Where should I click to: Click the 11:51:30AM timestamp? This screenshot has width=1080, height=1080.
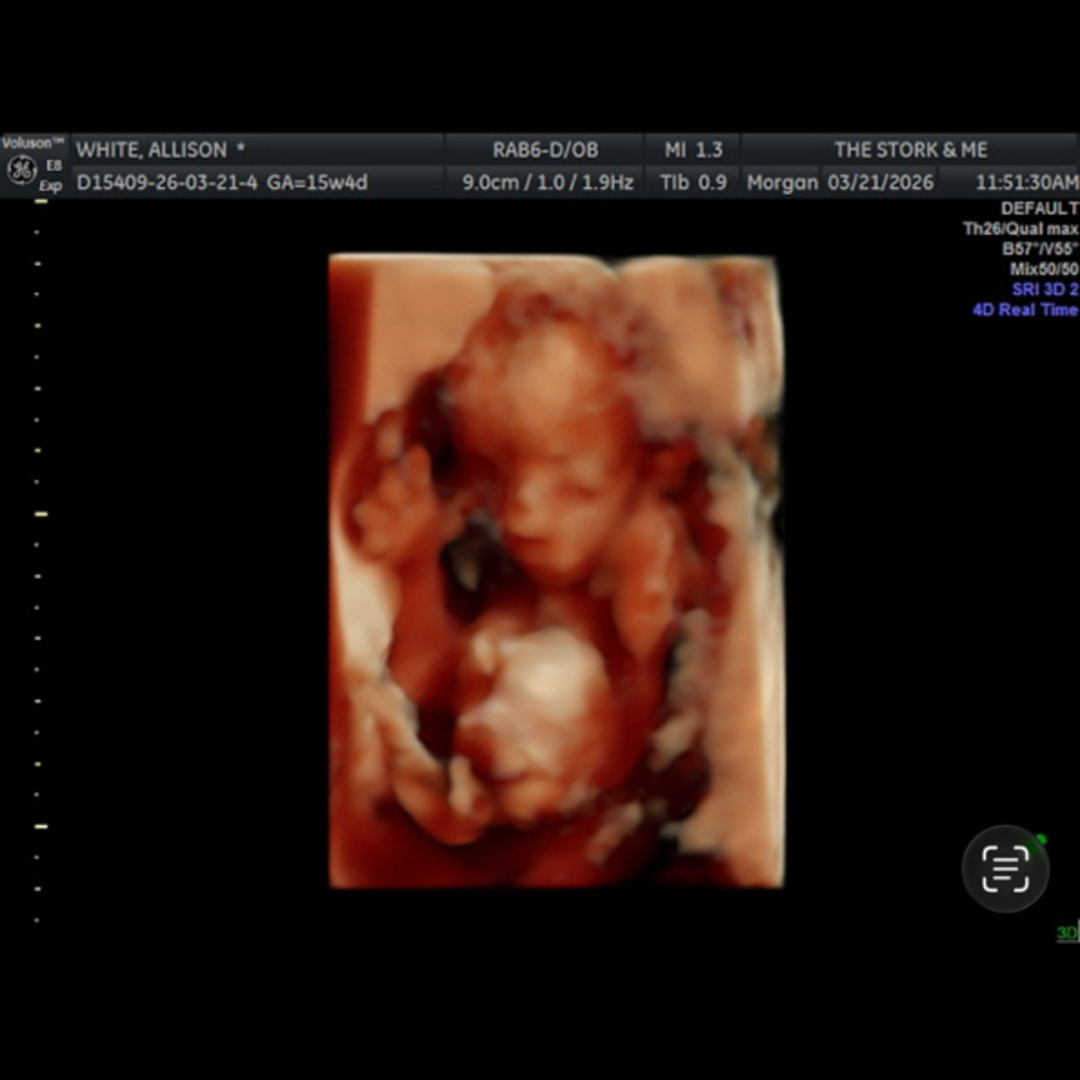(1026, 182)
